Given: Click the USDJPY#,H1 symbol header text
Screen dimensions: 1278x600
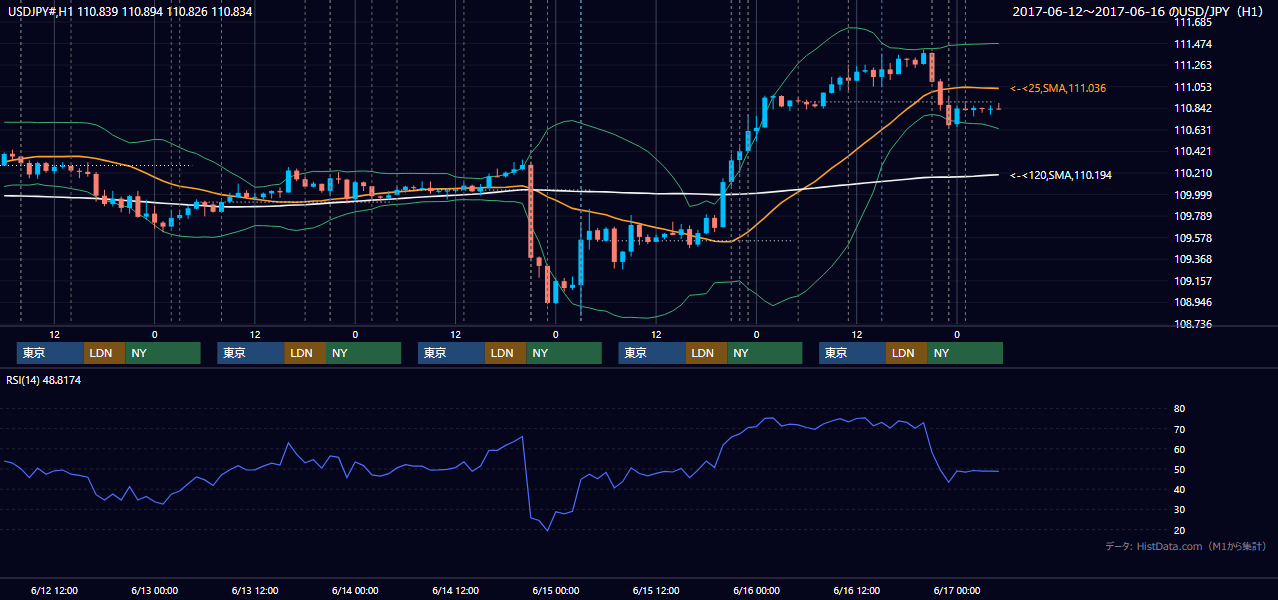Looking at the screenshot, I should (x=129, y=11).
